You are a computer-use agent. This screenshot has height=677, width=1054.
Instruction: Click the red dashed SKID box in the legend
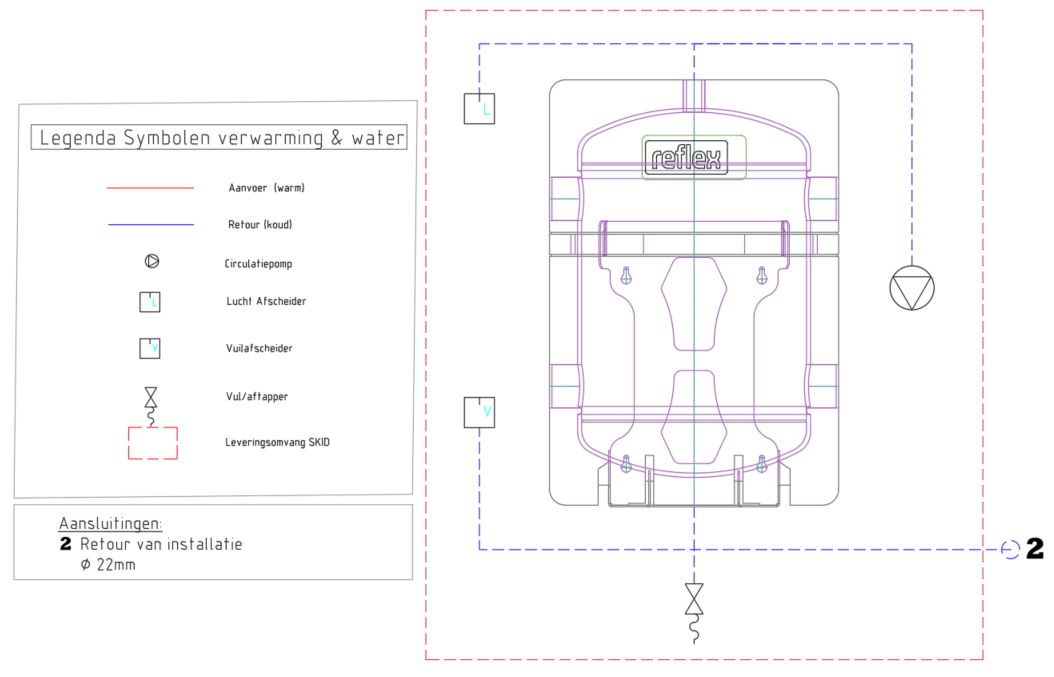153,443
